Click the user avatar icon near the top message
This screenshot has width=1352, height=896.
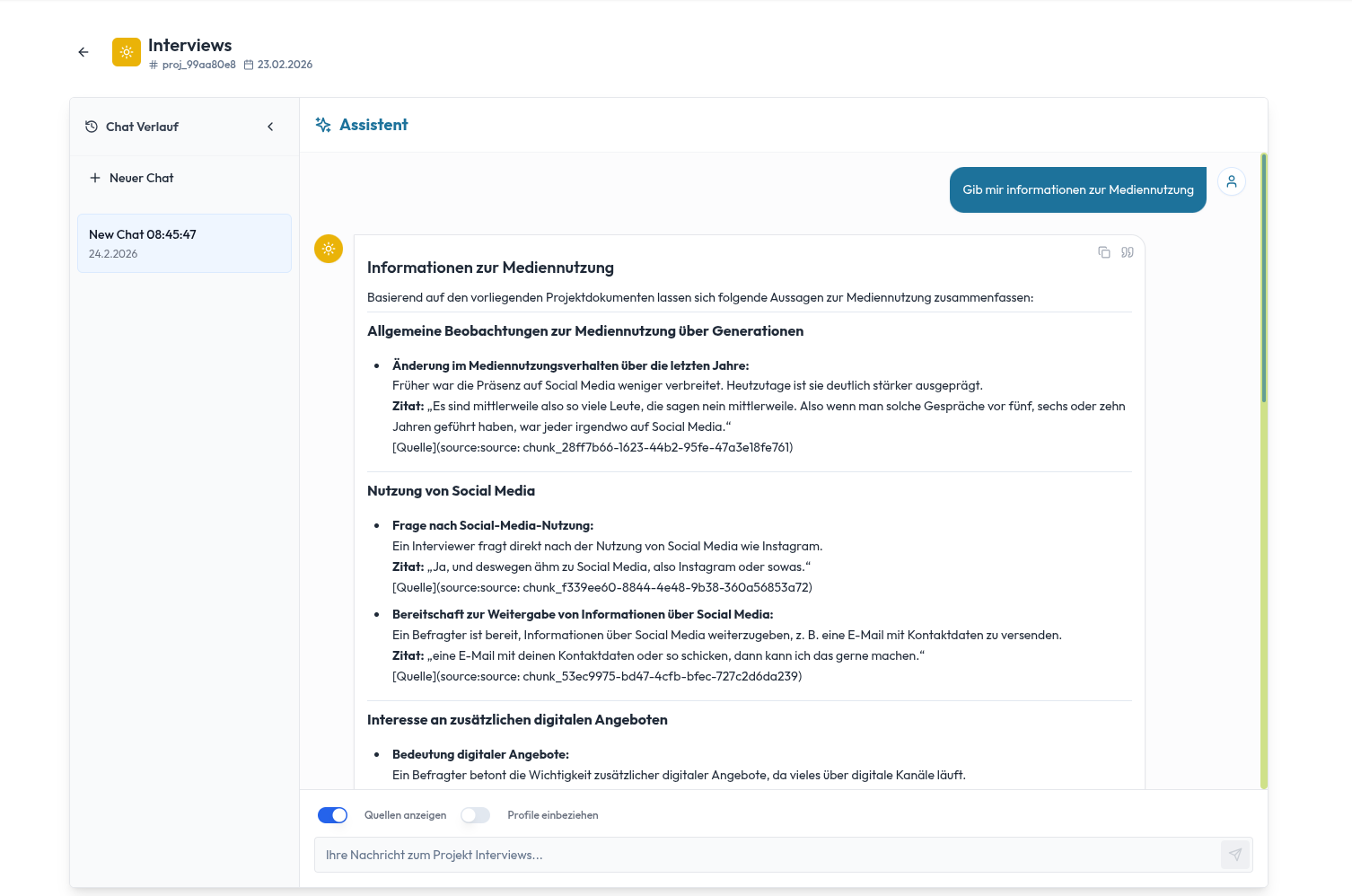pos(1231,181)
